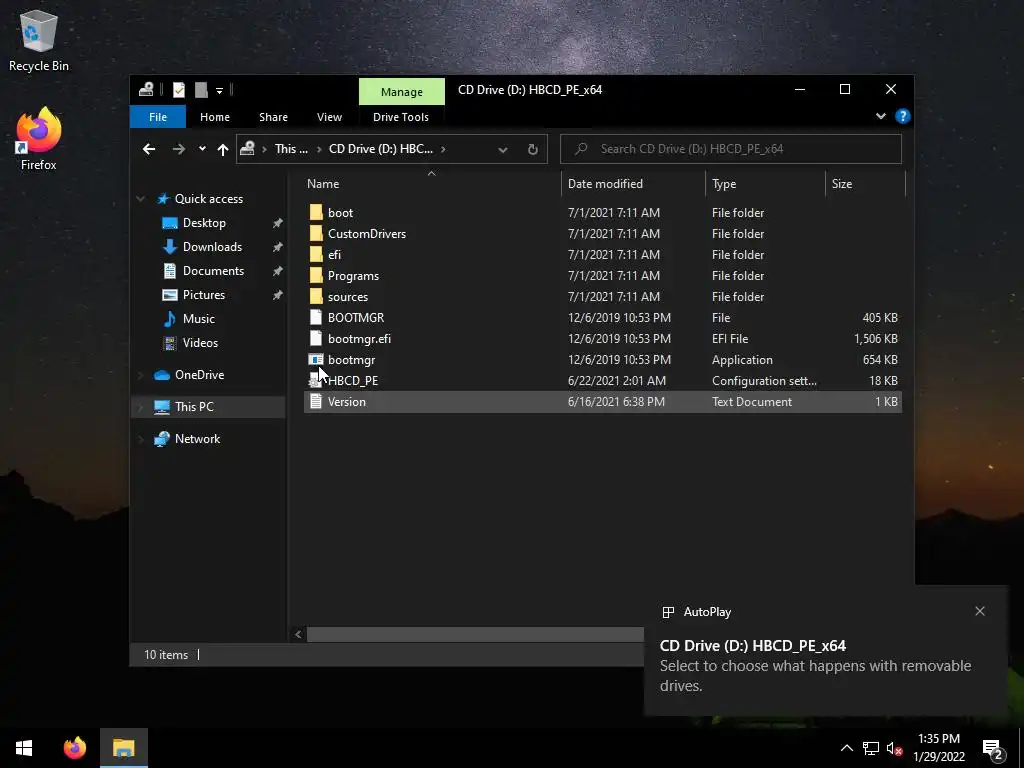The height and width of the screenshot is (768, 1024).
Task: Select Network in navigation pane
Action: click(x=197, y=439)
